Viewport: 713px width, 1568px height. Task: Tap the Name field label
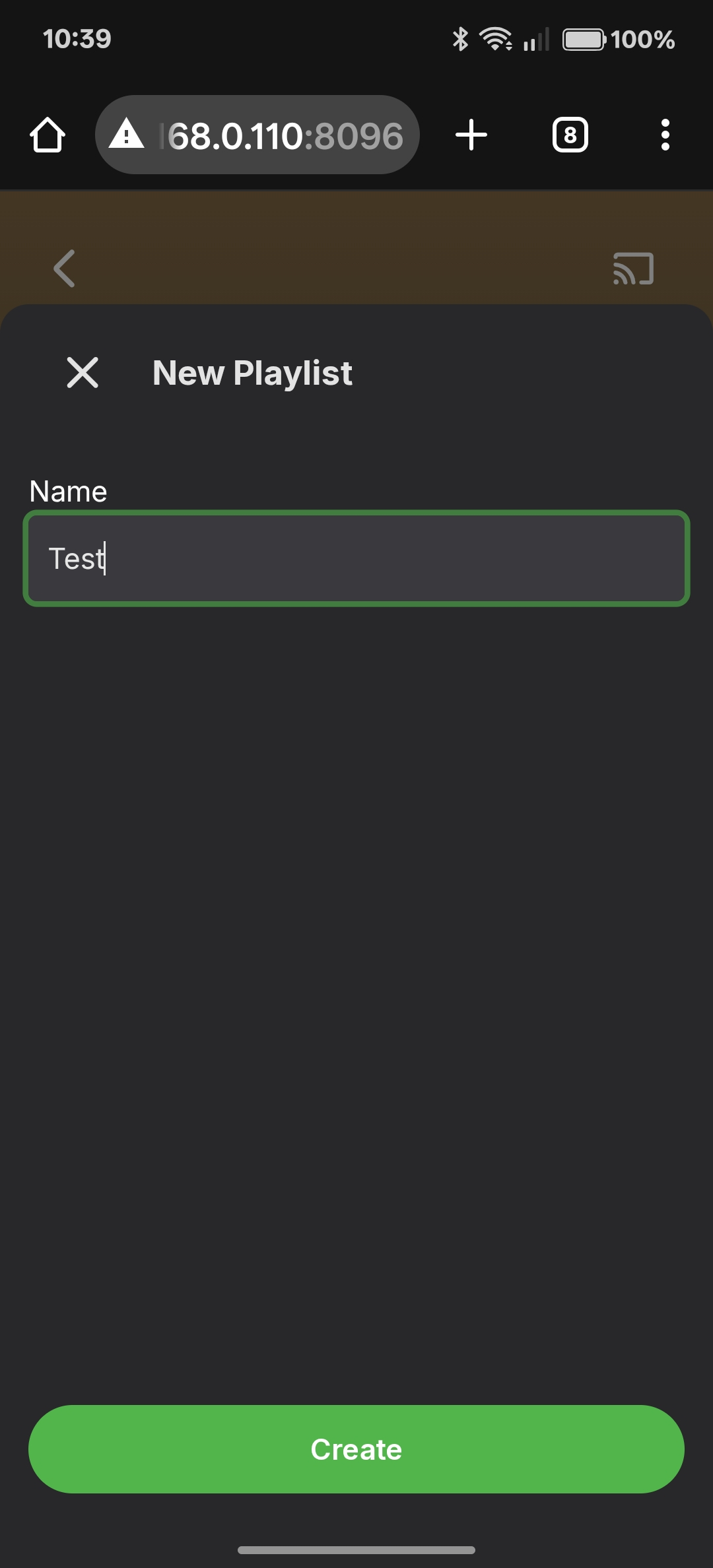[x=68, y=491]
